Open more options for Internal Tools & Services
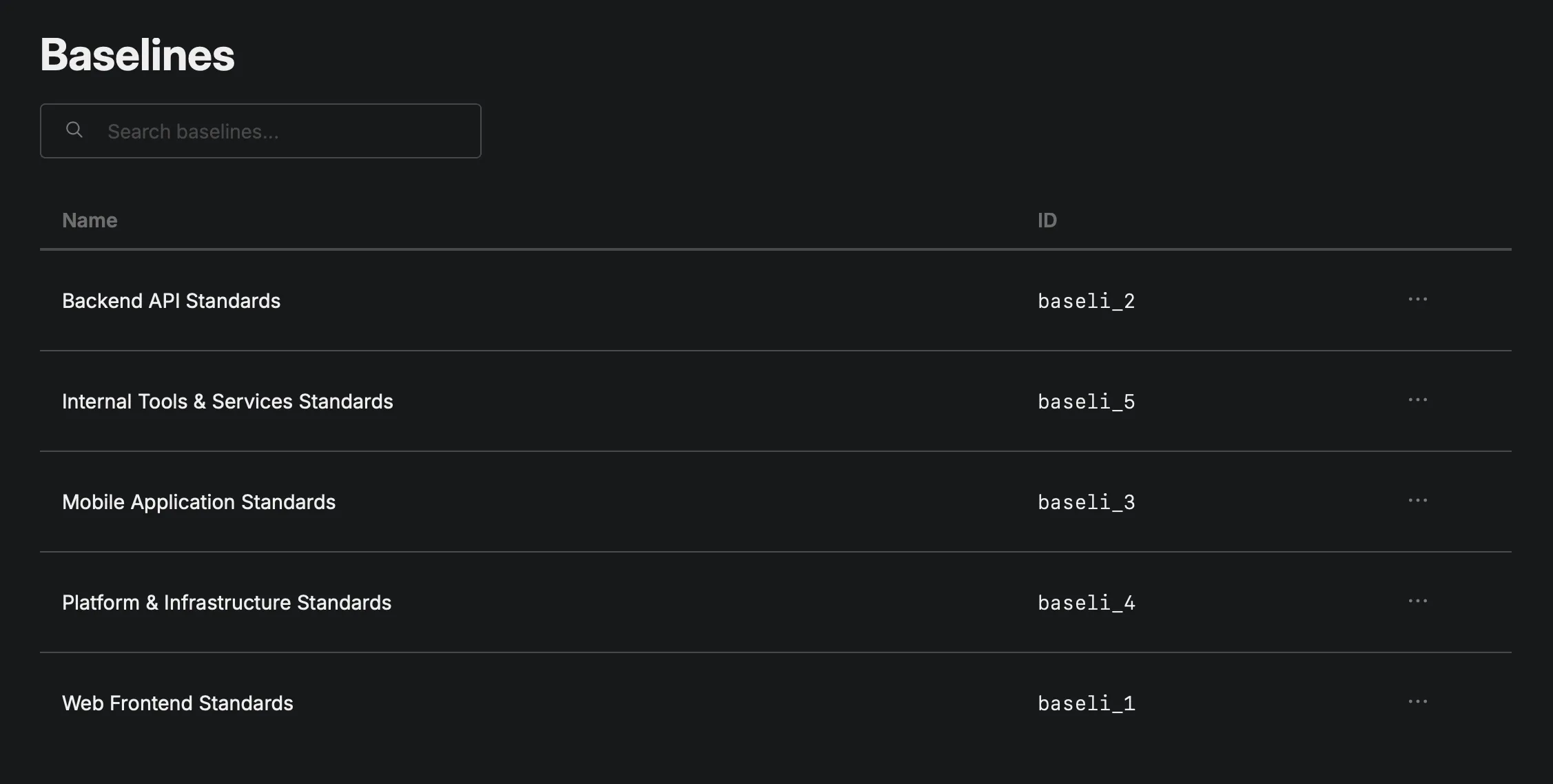This screenshot has height=784, width=1553. pos(1417,400)
